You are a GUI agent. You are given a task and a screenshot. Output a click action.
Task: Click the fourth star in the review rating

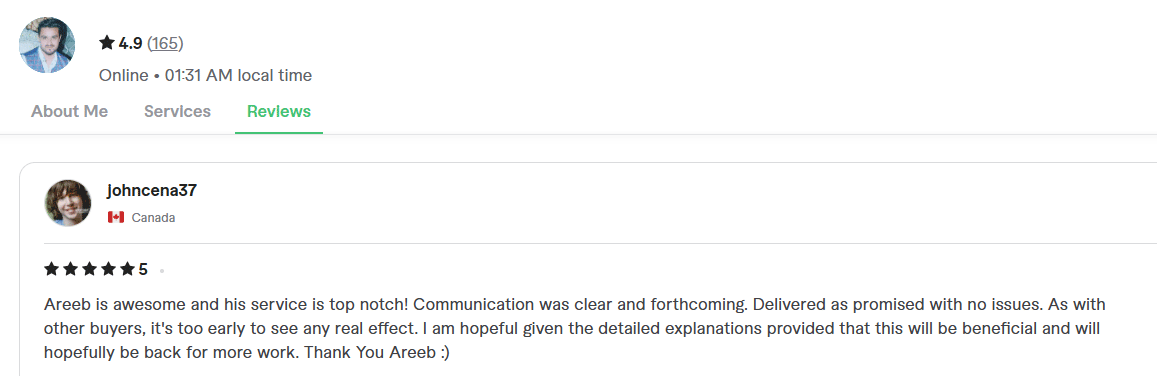tap(109, 268)
